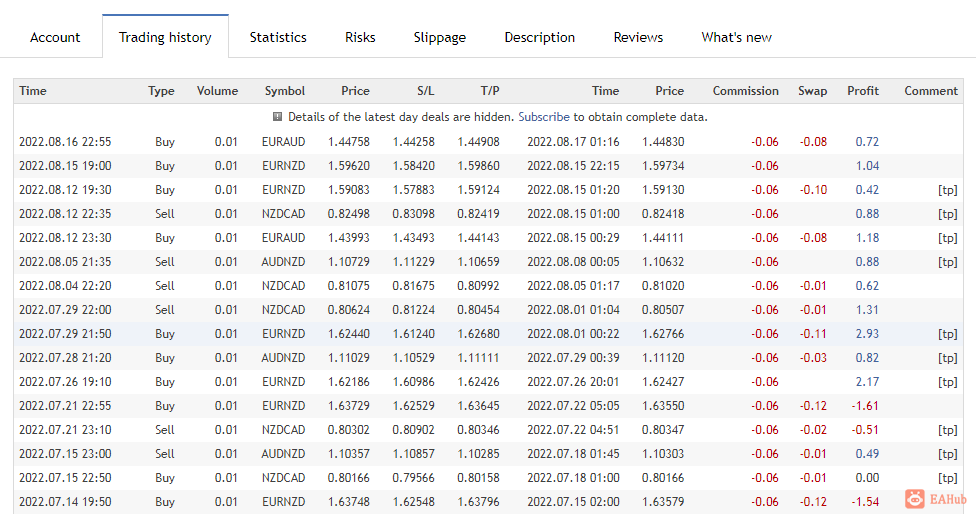
Task: Select open time 2022.08.16 22:55
Action: [x=65, y=142]
